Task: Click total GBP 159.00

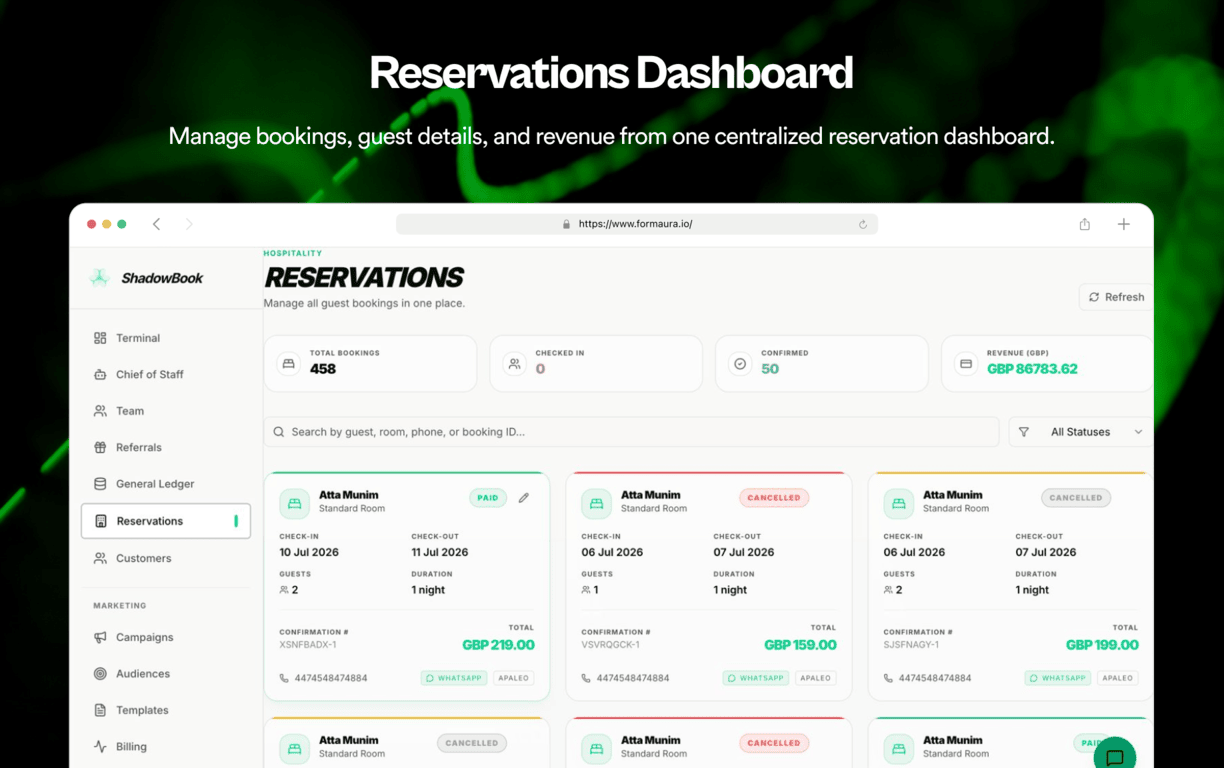Action: click(800, 645)
